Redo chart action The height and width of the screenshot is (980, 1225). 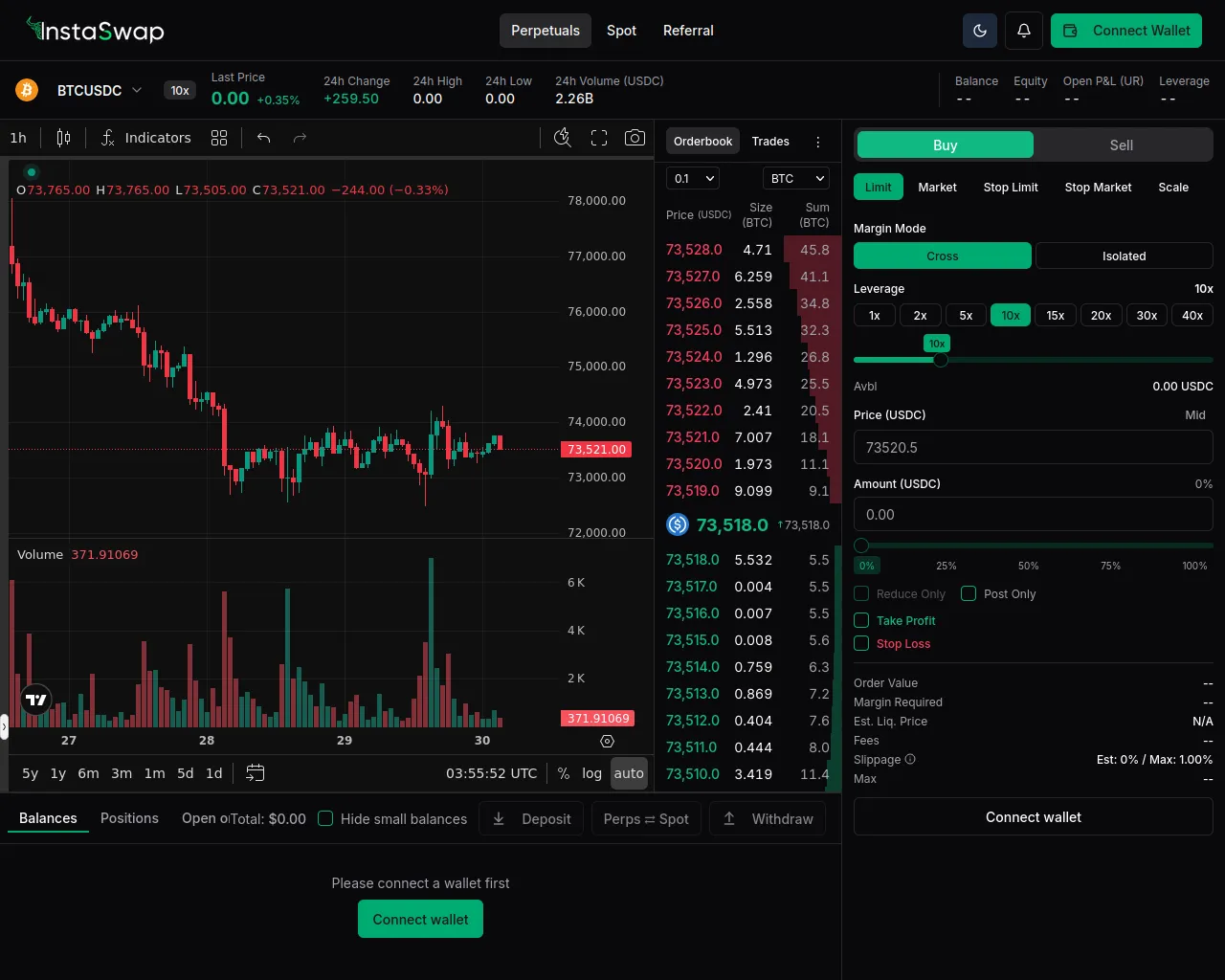tap(300, 138)
